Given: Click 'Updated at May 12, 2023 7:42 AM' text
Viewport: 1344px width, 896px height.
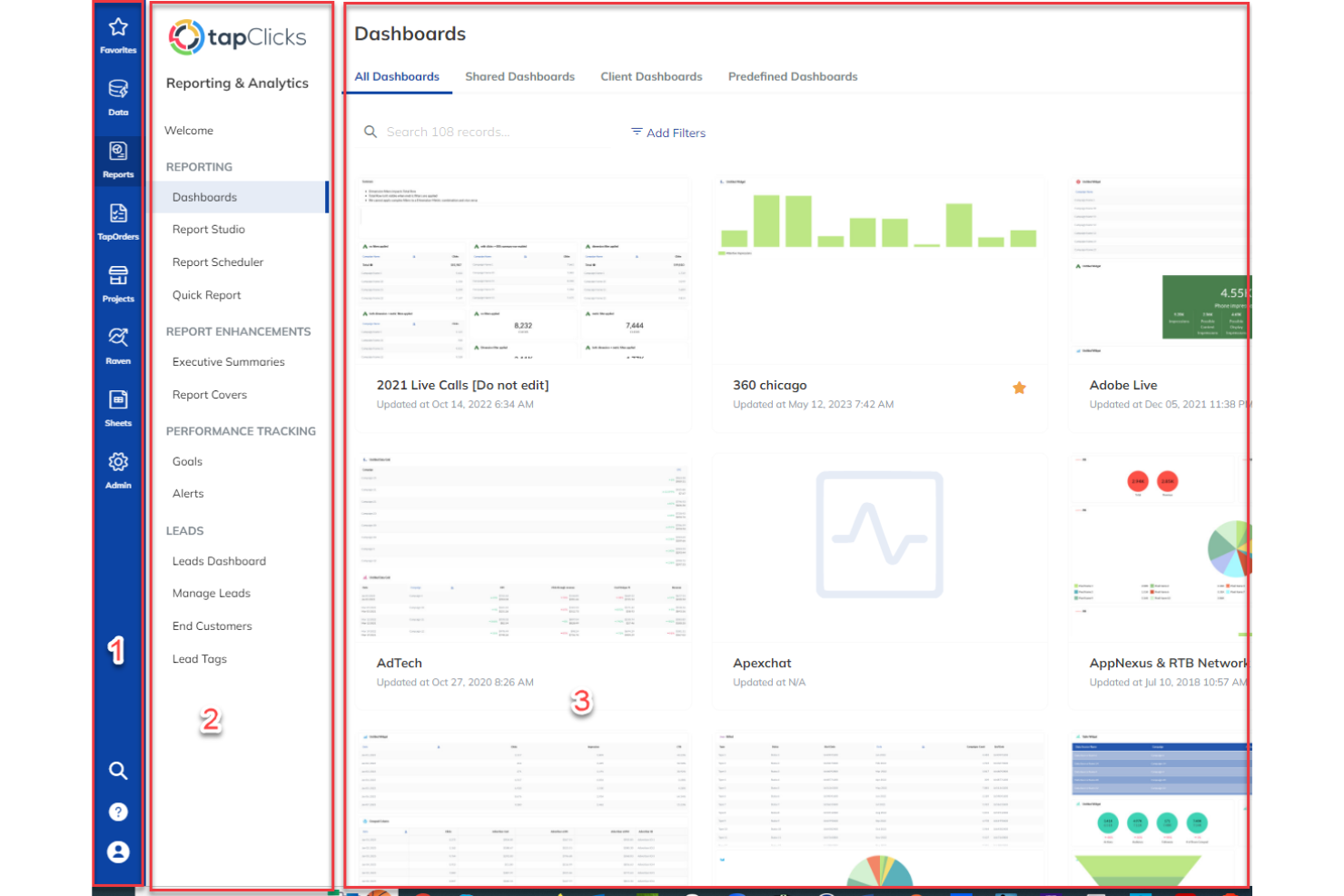Looking at the screenshot, I should [813, 405].
